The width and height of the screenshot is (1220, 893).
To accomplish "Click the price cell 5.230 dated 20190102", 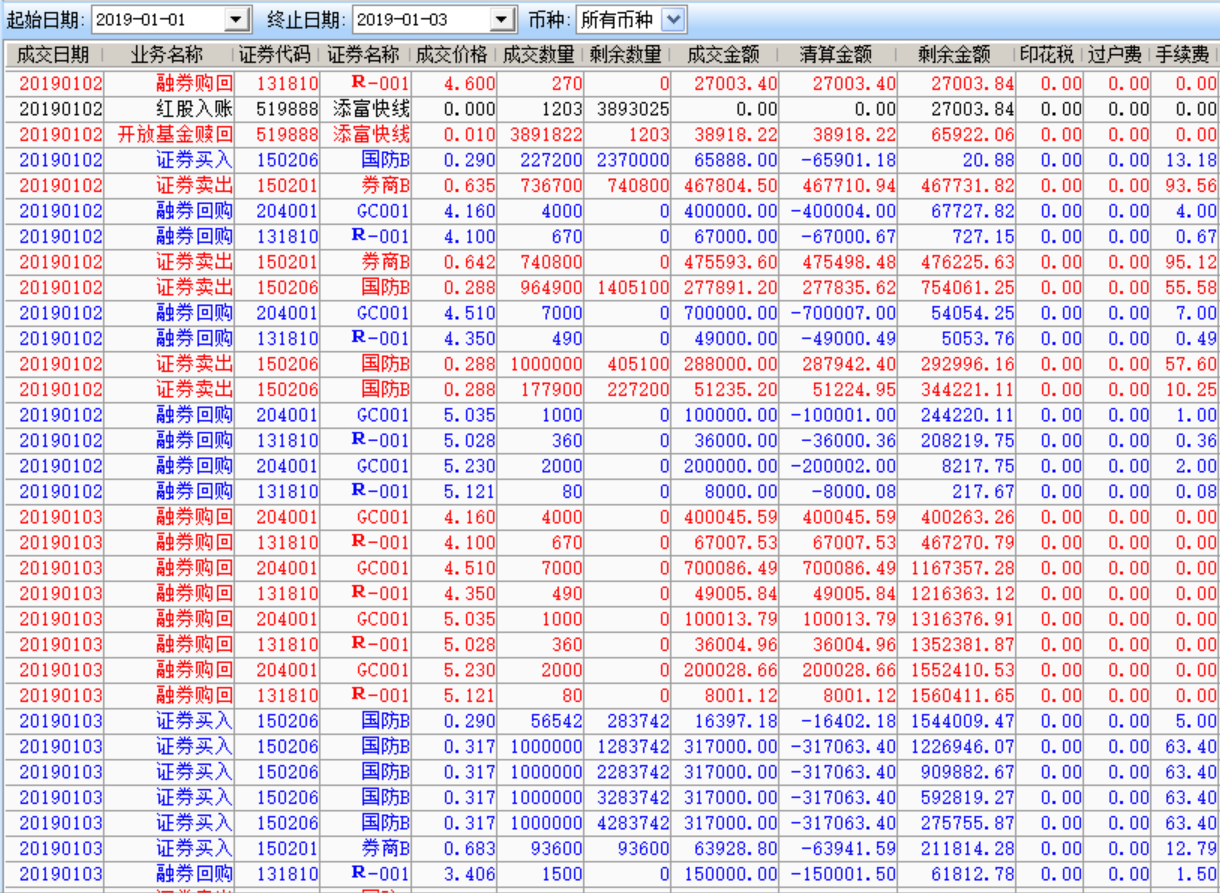I will (454, 466).
